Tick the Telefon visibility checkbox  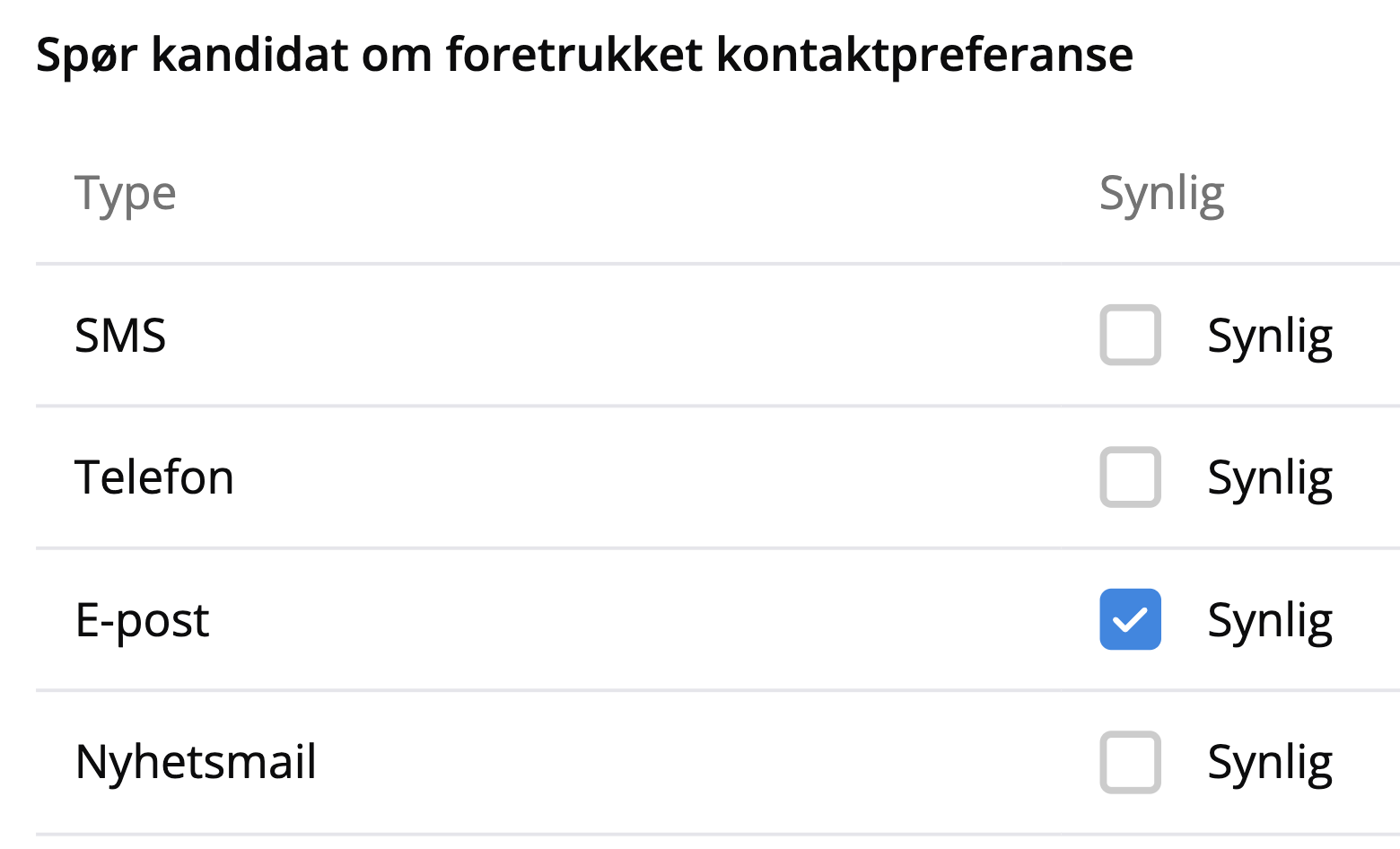tap(1130, 477)
